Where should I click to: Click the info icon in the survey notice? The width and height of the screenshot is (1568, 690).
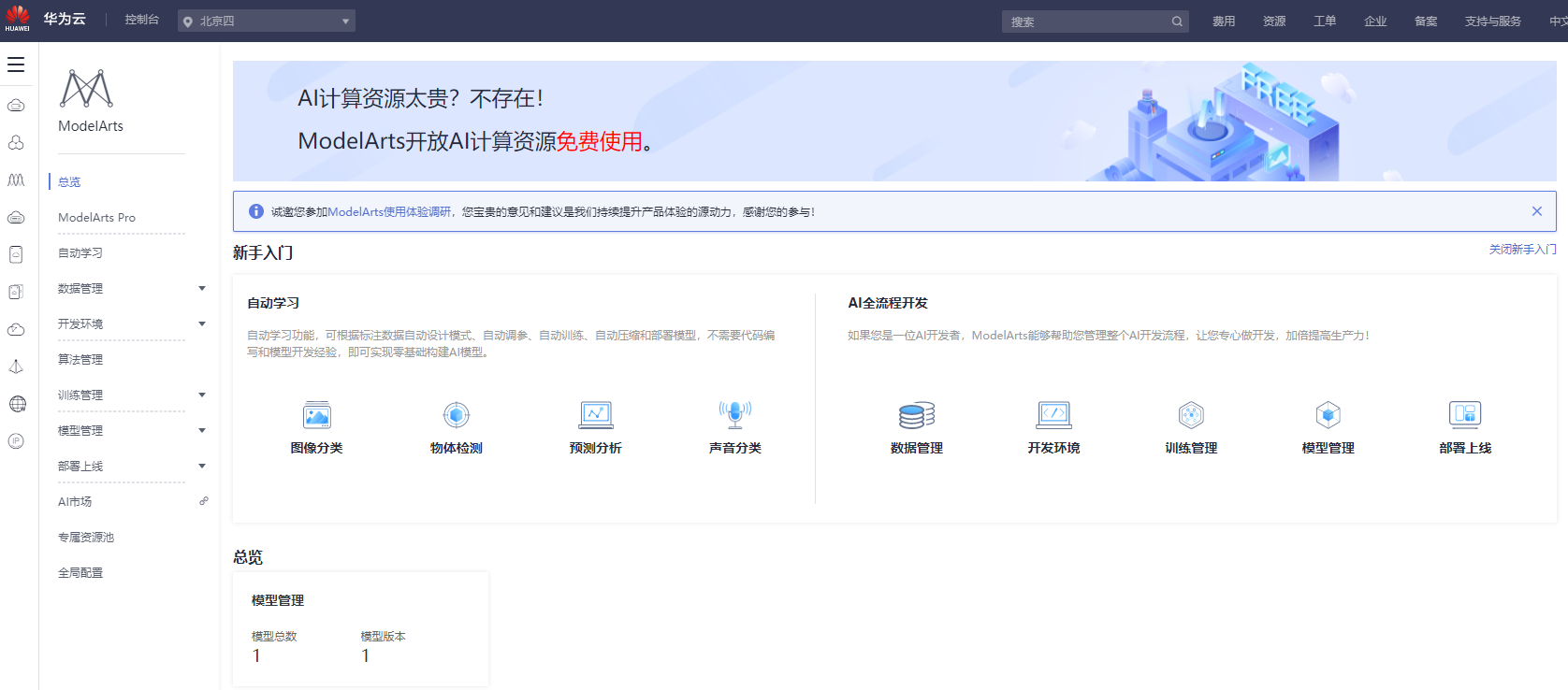[x=256, y=211]
